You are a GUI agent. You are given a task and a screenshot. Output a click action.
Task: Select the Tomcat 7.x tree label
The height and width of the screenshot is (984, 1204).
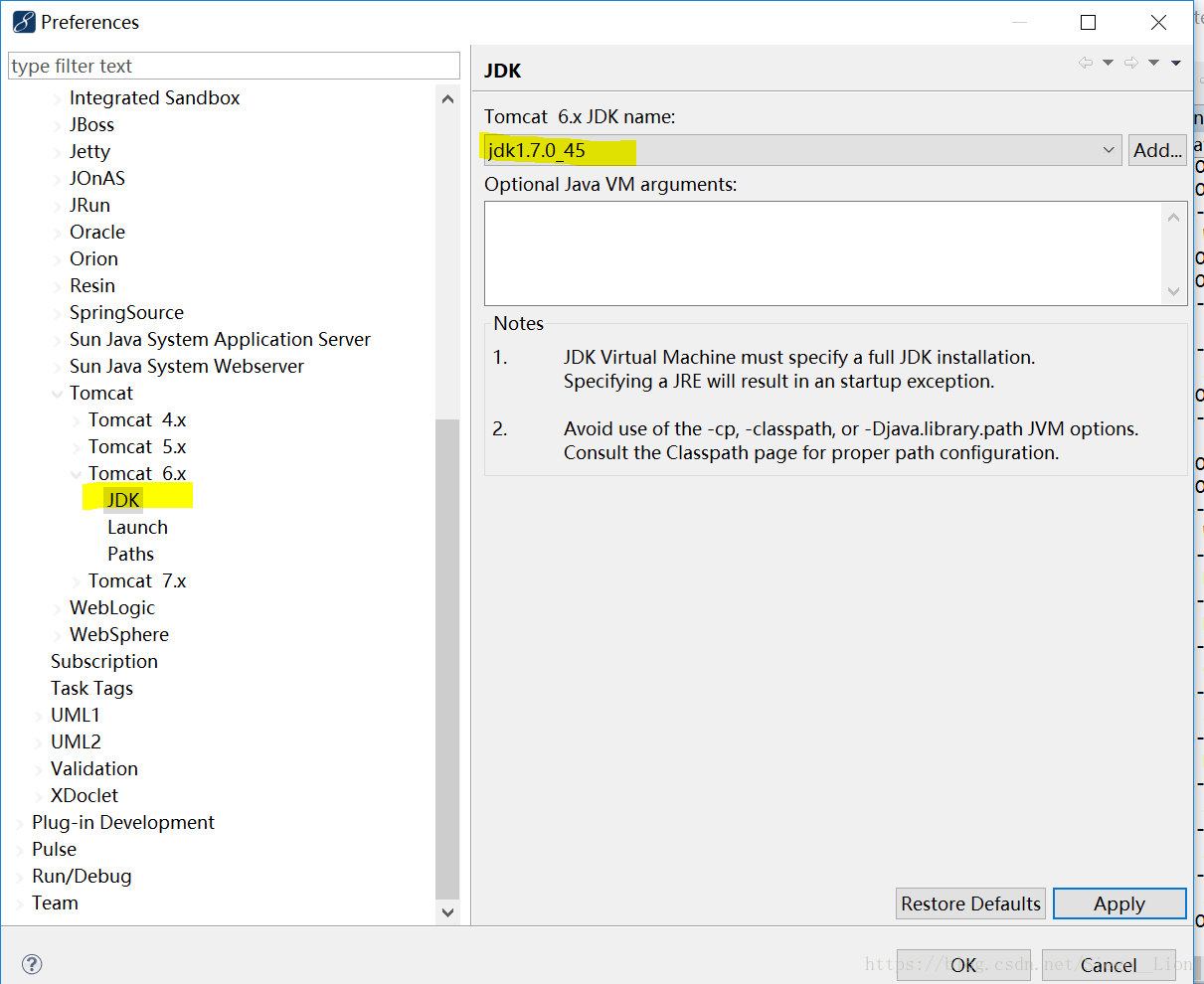click(x=137, y=580)
